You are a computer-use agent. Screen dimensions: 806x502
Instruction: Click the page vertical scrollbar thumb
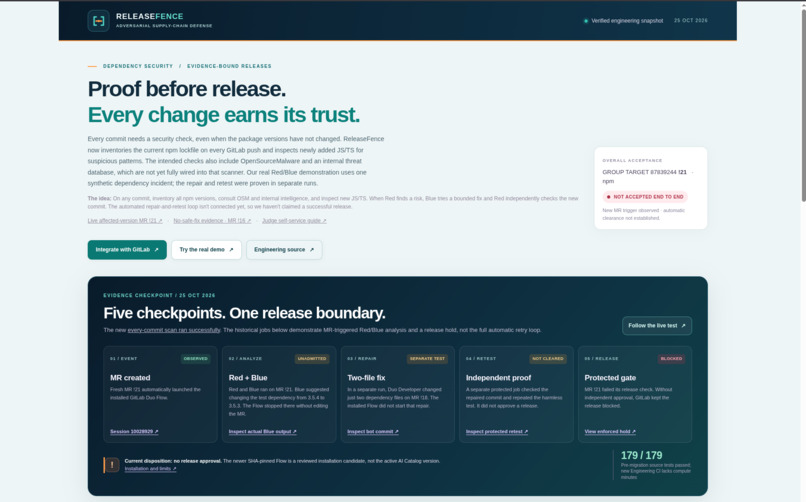803,105
